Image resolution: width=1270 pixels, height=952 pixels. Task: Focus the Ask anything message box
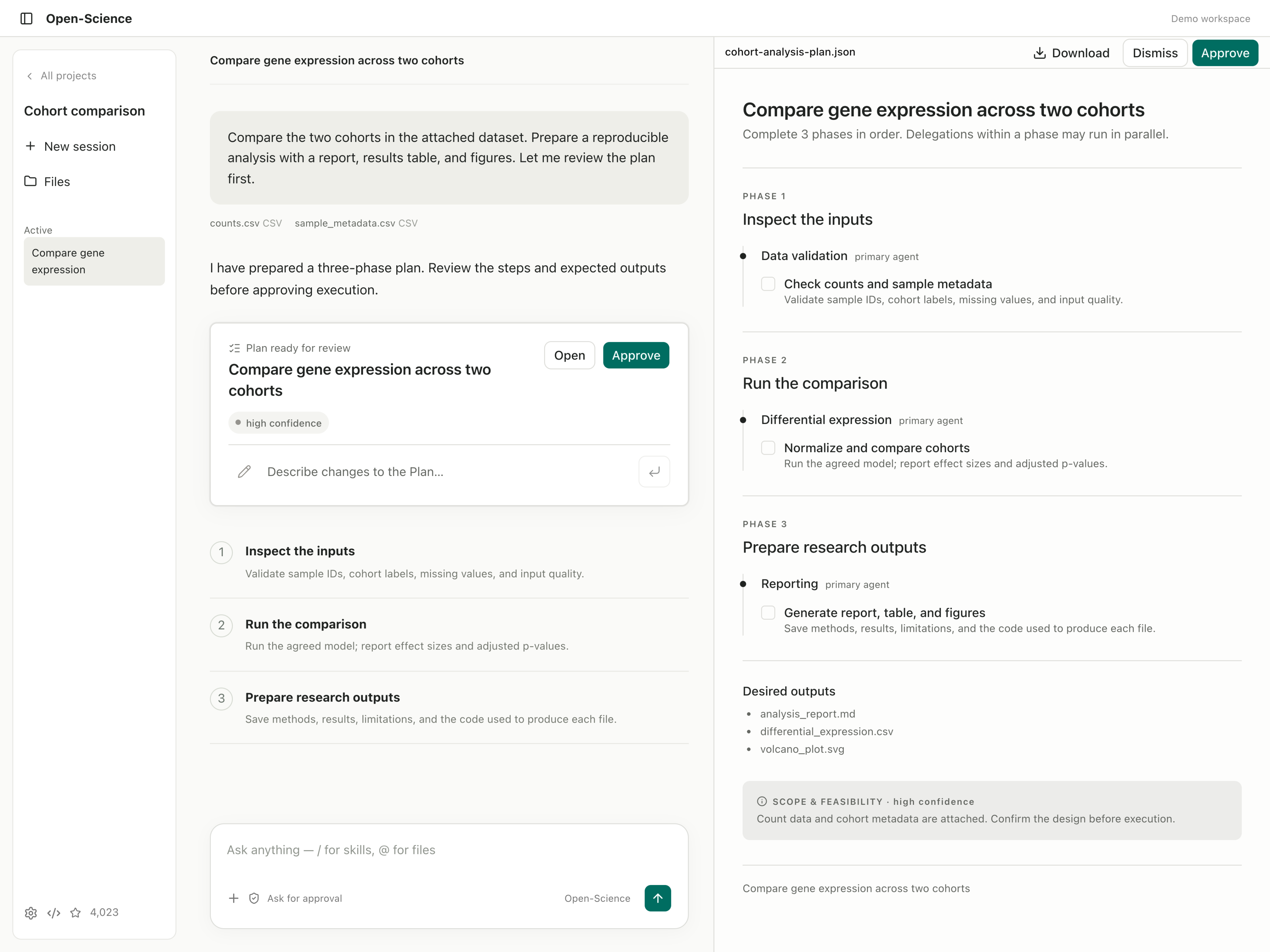coord(449,850)
